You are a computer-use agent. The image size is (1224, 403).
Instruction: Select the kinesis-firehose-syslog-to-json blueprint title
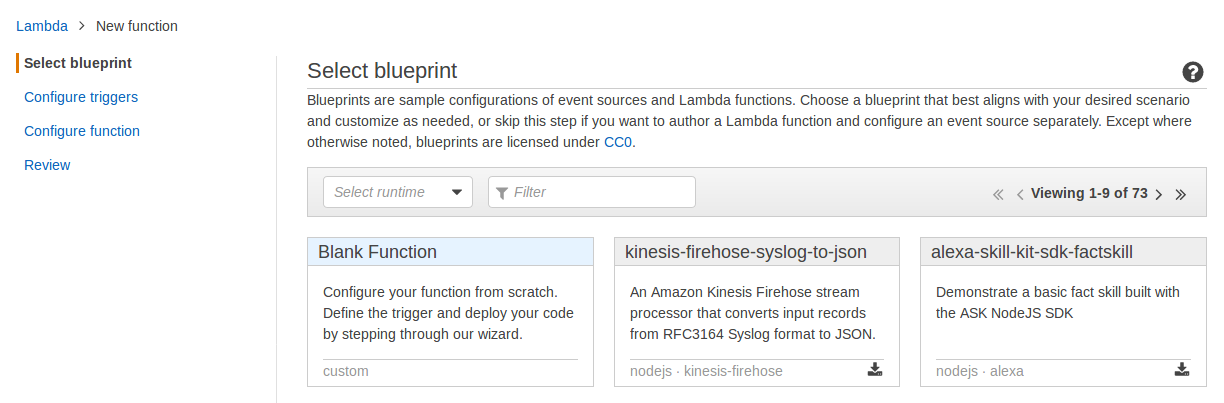click(x=745, y=252)
